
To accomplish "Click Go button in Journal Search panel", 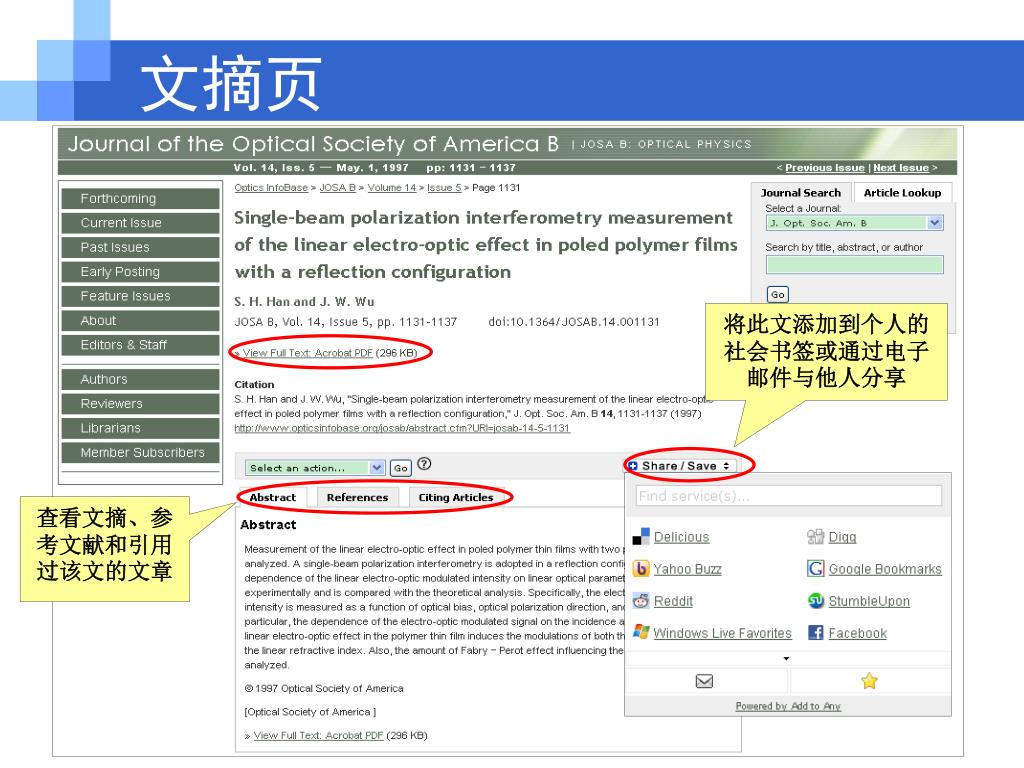I will [x=777, y=295].
